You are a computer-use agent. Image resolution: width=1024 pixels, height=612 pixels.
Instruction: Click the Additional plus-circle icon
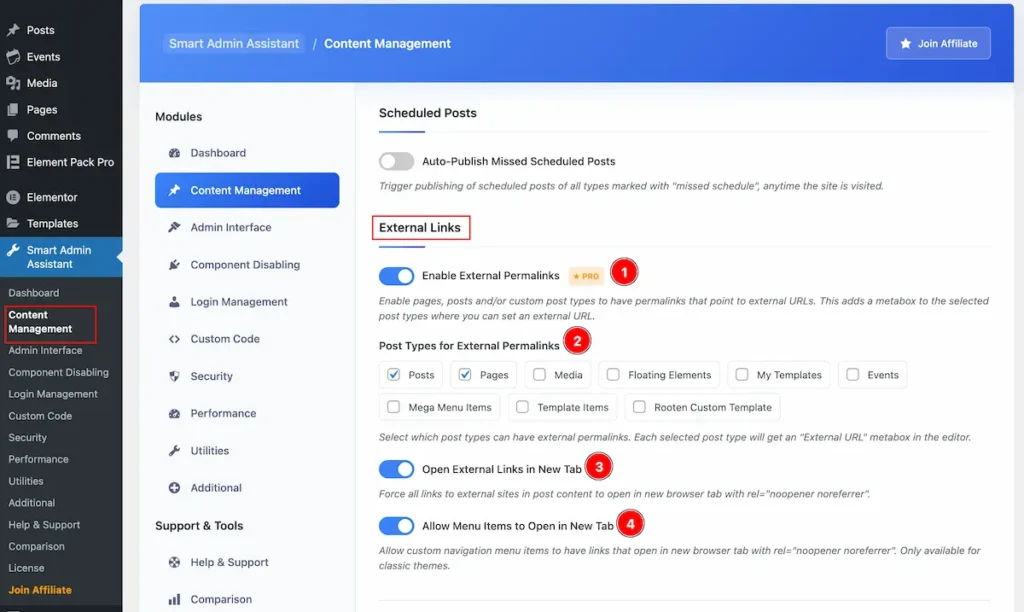(x=174, y=488)
